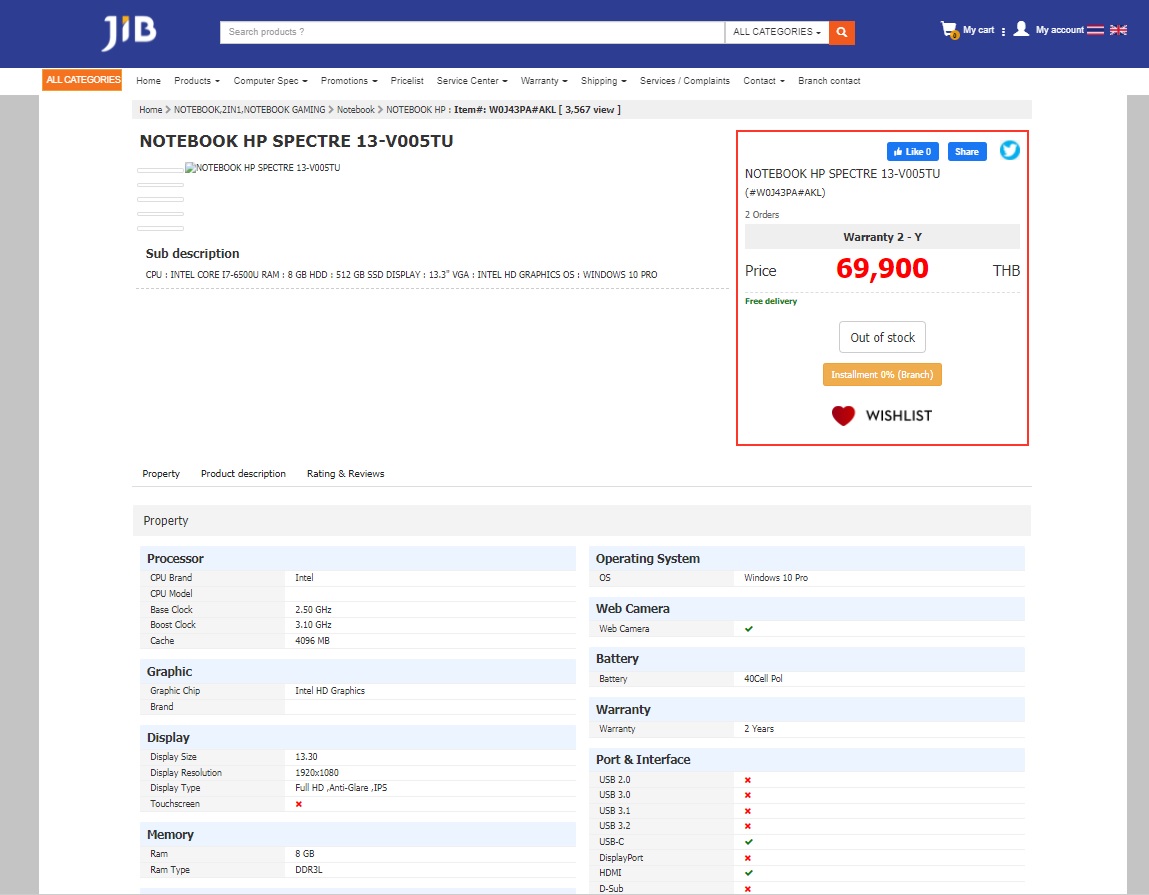The width and height of the screenshot is (1149, 895).
Task: Click the red wishlist heart icon
Action: 843,416
